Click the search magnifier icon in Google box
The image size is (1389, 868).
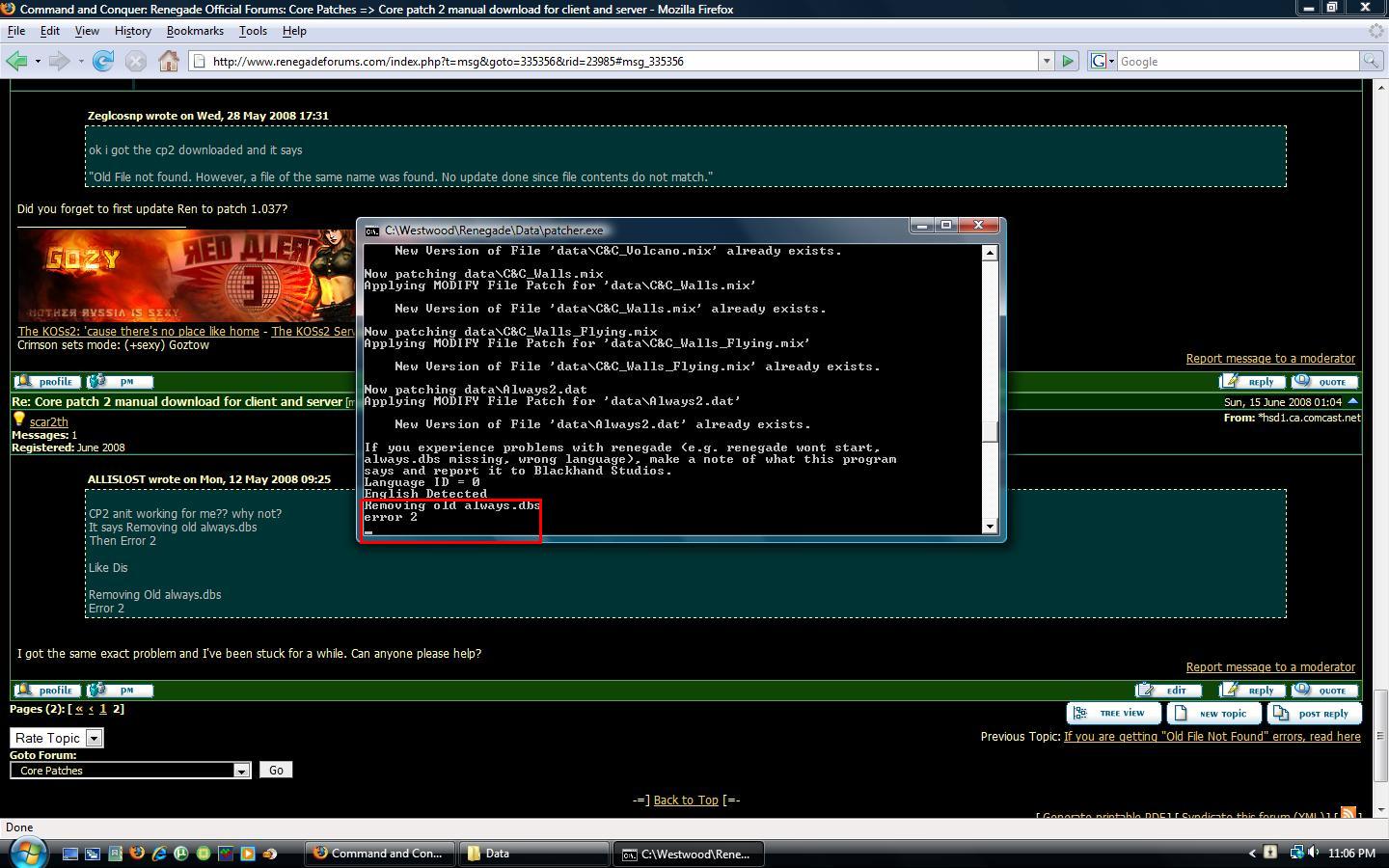tap(1370, 61)
